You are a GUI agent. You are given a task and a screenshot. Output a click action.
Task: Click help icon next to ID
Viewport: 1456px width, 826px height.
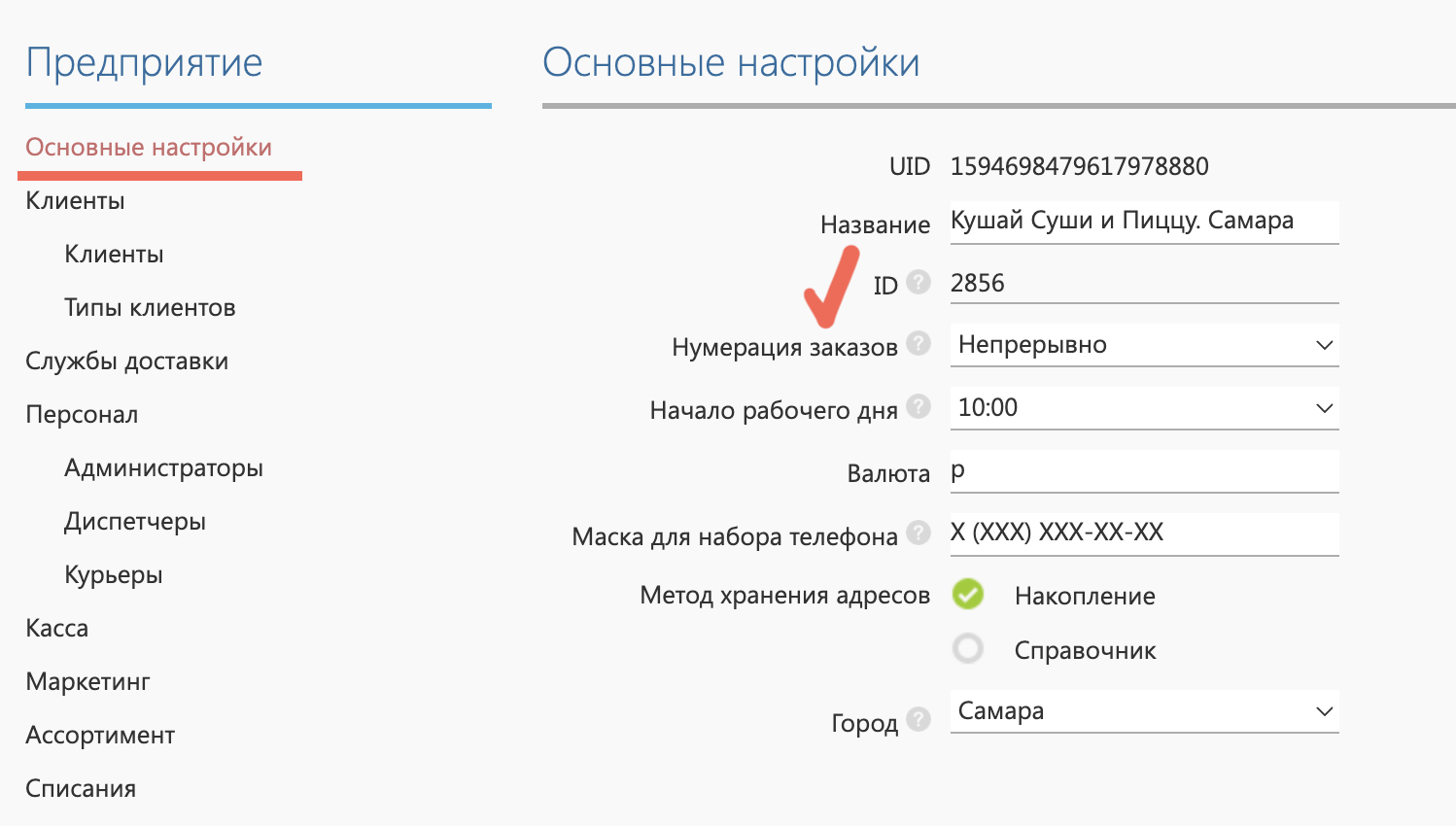tap(919, 282)
